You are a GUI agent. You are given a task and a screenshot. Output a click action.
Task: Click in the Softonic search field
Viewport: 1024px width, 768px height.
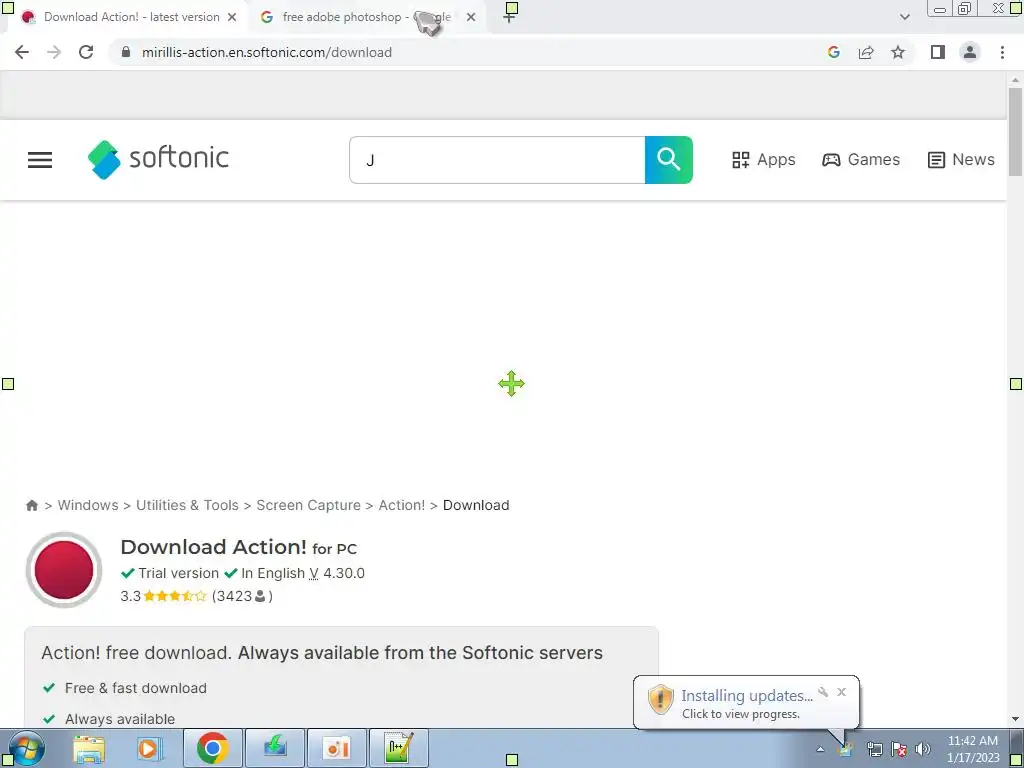tap(497, 160)
